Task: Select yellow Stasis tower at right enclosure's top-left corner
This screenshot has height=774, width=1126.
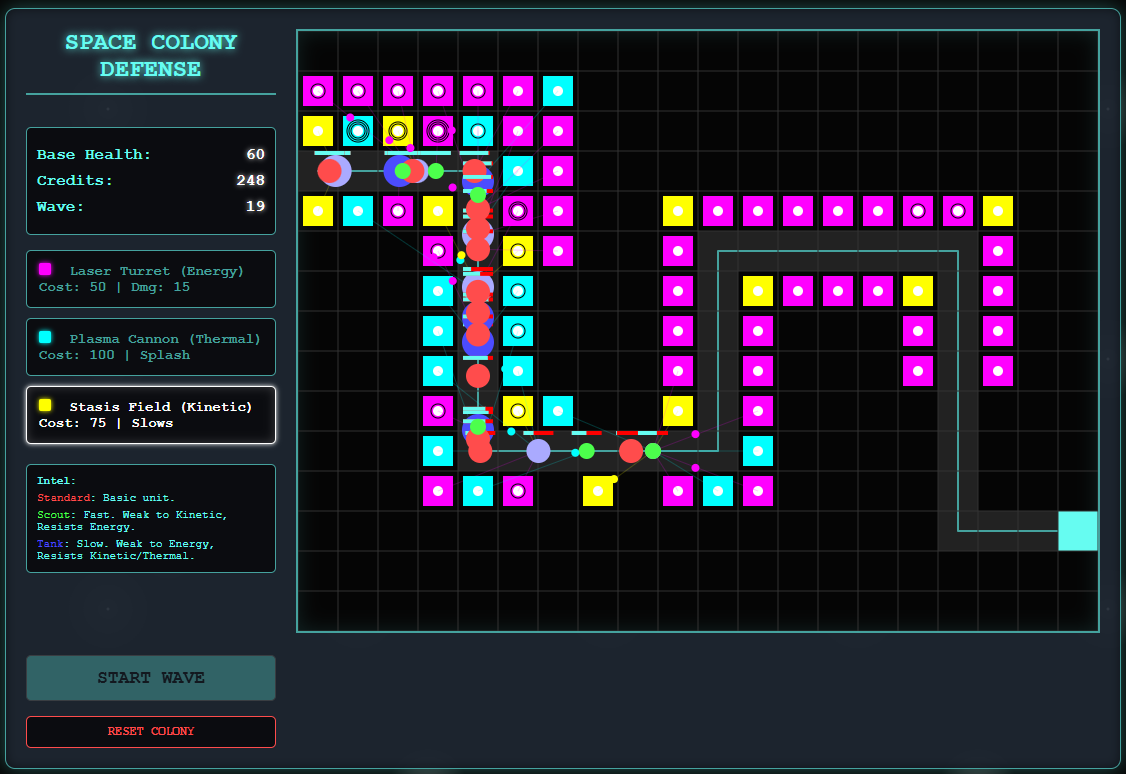Action: tap(678, 211)
